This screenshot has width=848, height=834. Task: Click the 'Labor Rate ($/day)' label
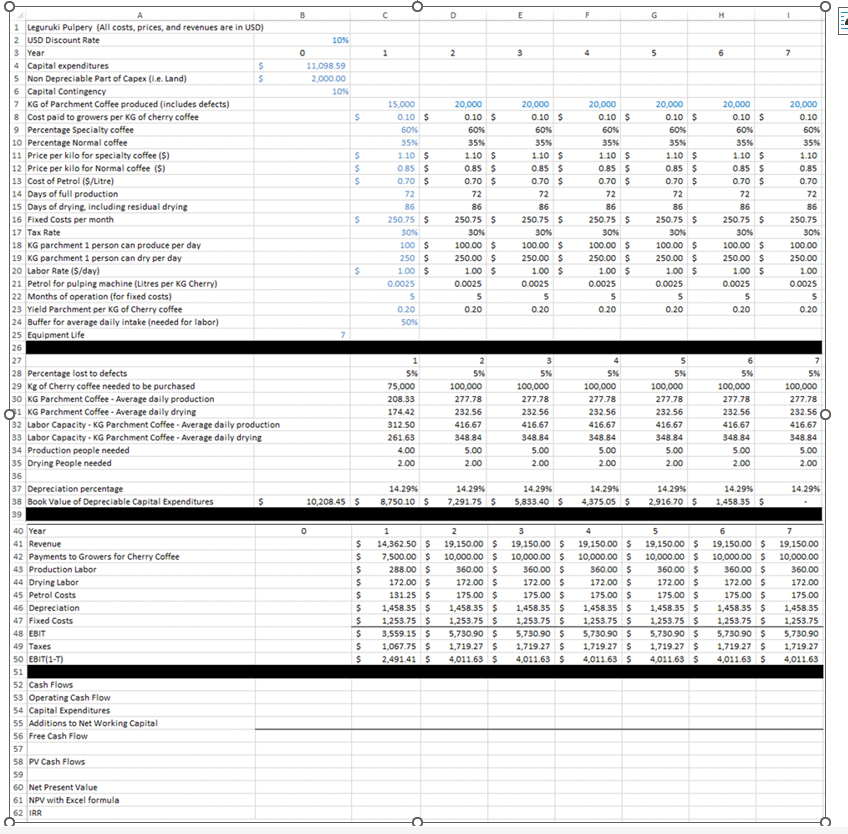point(63,271)
